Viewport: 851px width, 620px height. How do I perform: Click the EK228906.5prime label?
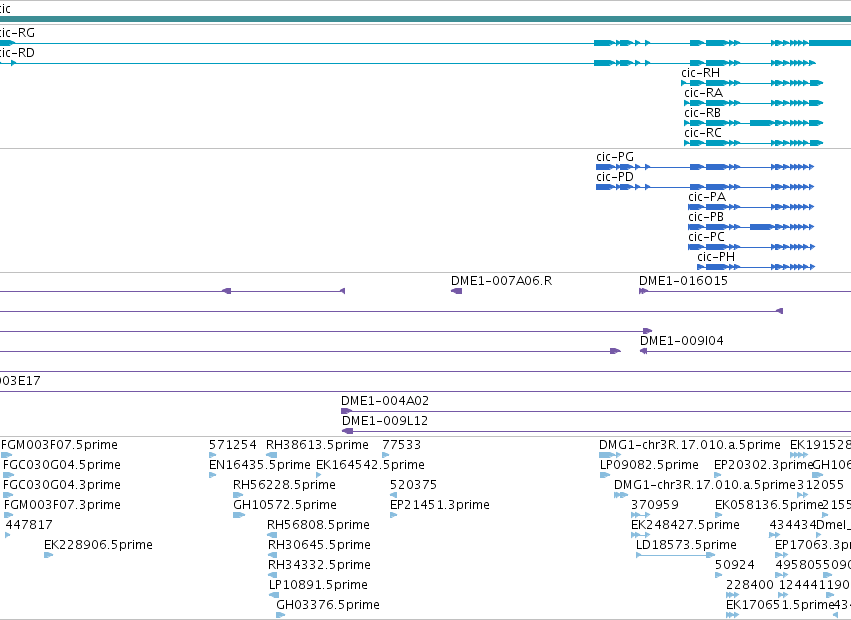(x=98, y=545)
